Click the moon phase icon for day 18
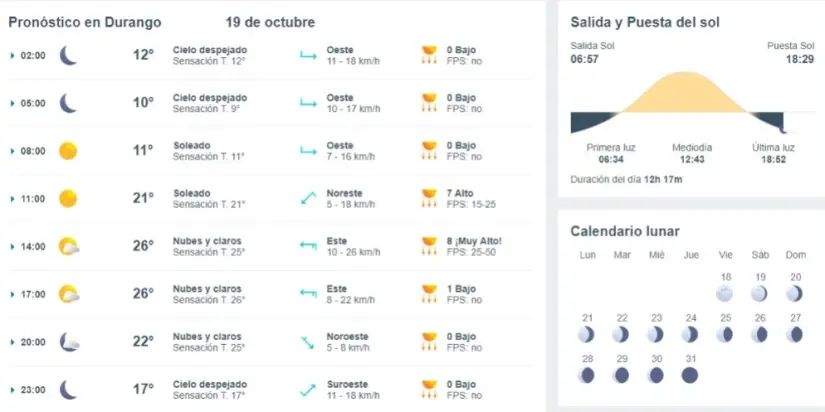 click(x=725, y=294)
